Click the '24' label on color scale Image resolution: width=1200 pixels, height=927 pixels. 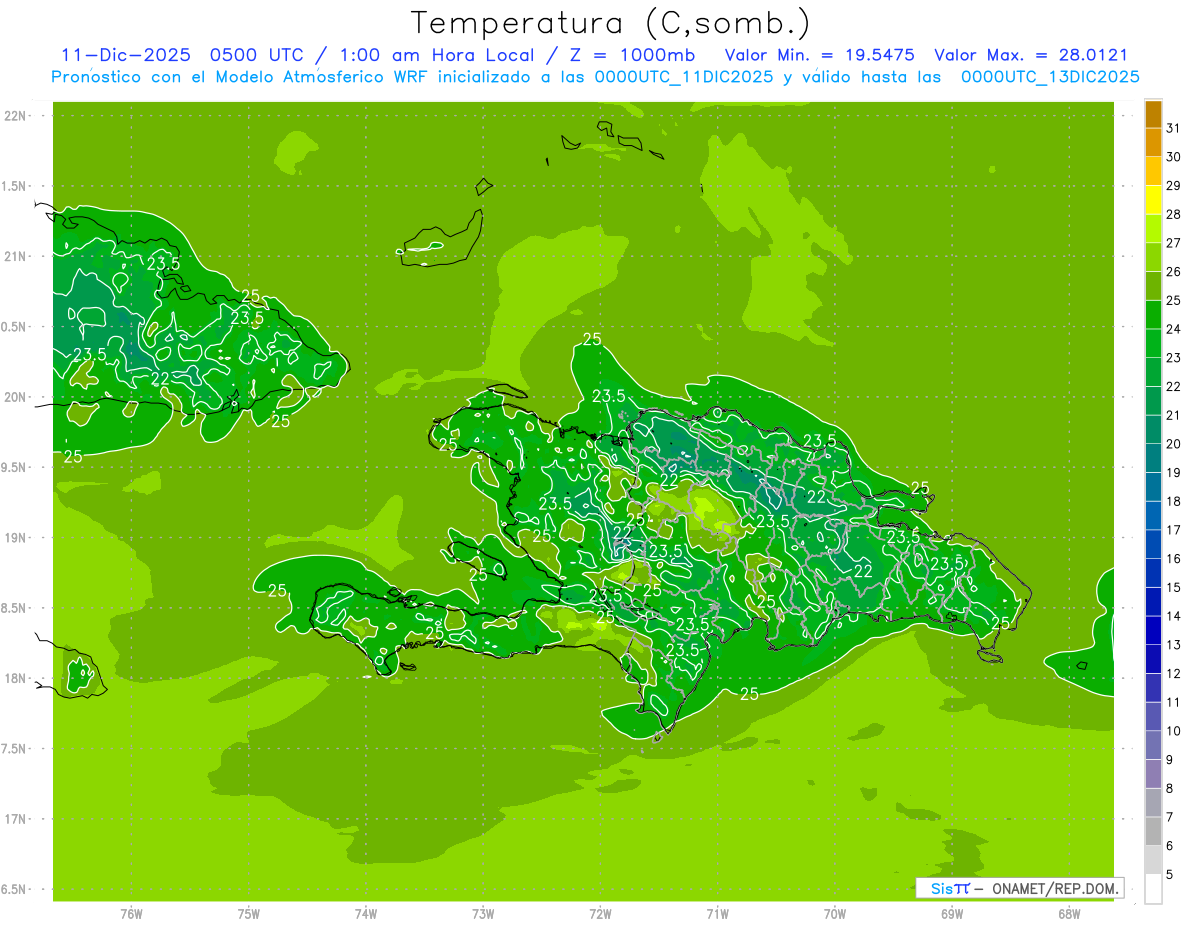click(x=1173, y=329)
